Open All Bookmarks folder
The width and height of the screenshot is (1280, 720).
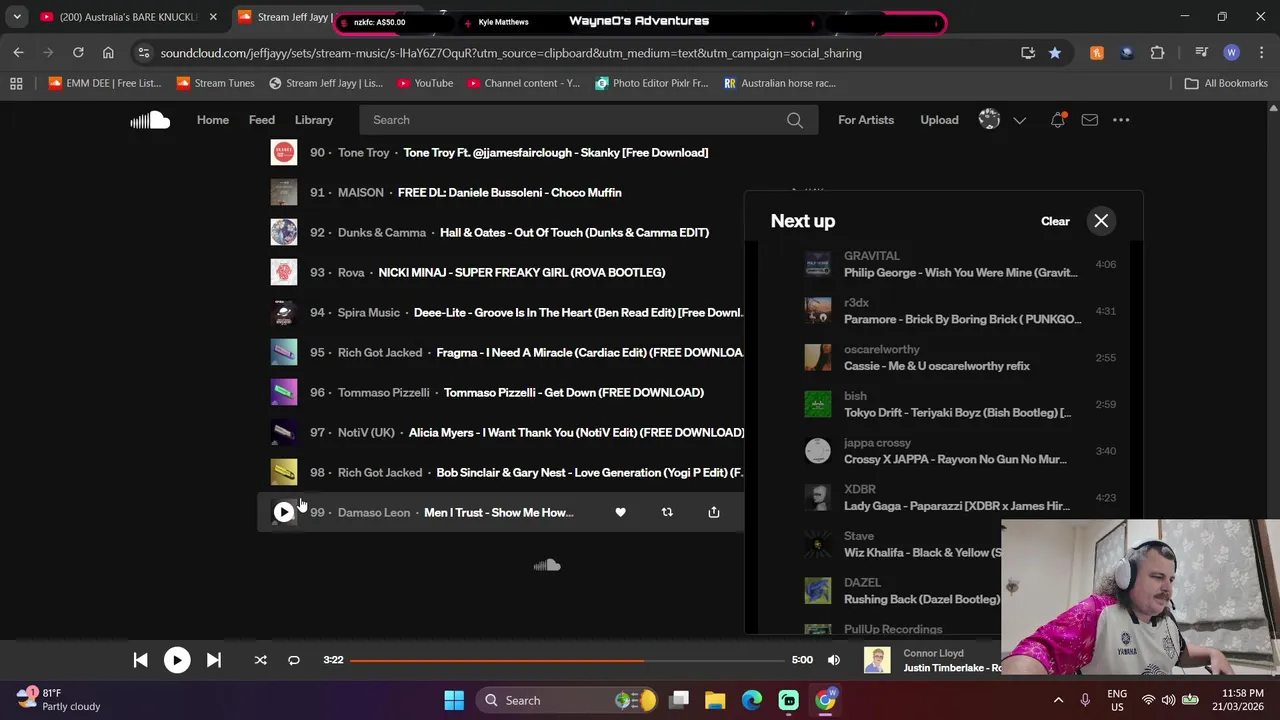[1225, 83]
